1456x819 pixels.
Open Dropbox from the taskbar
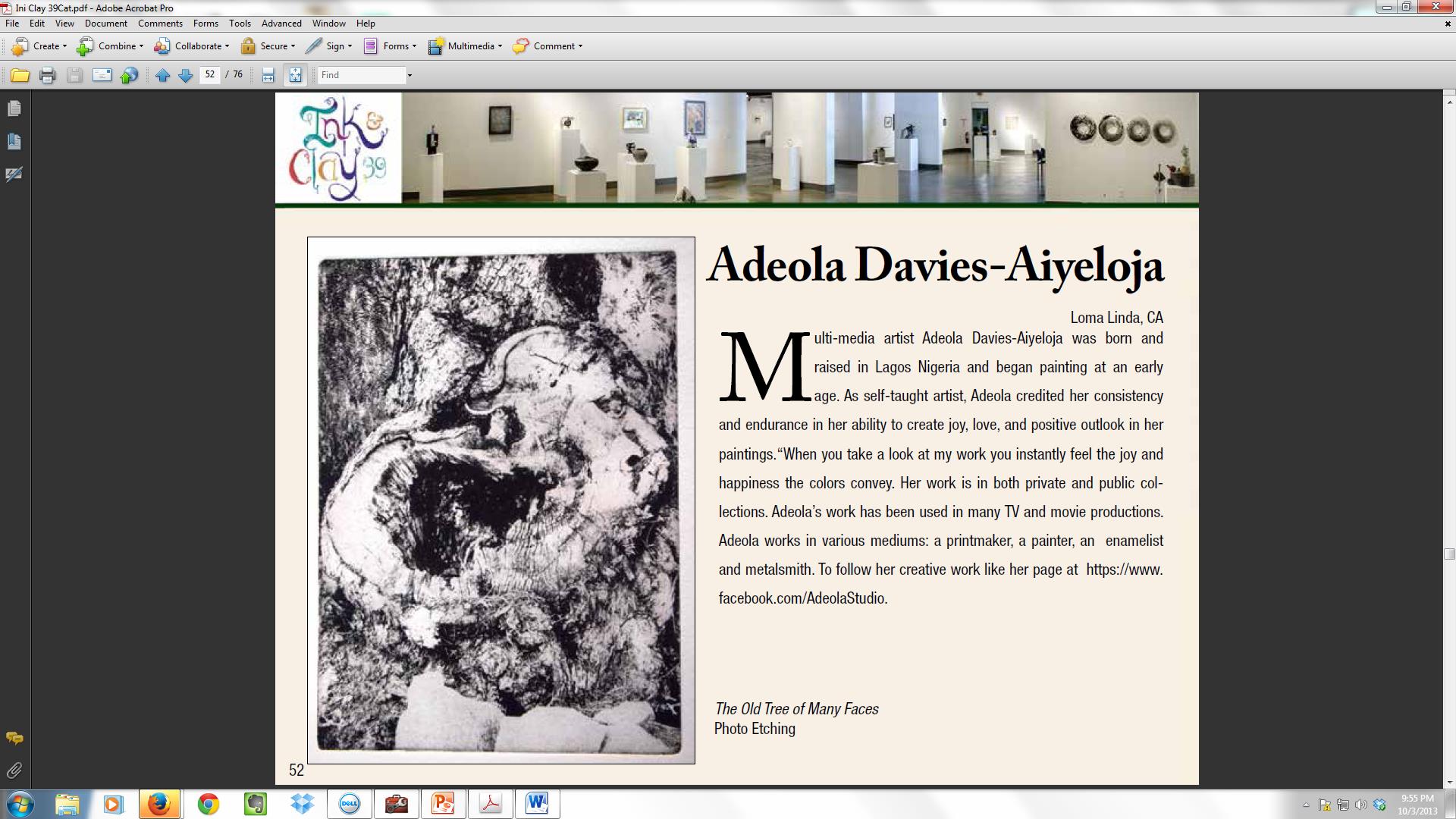[302, 804]
